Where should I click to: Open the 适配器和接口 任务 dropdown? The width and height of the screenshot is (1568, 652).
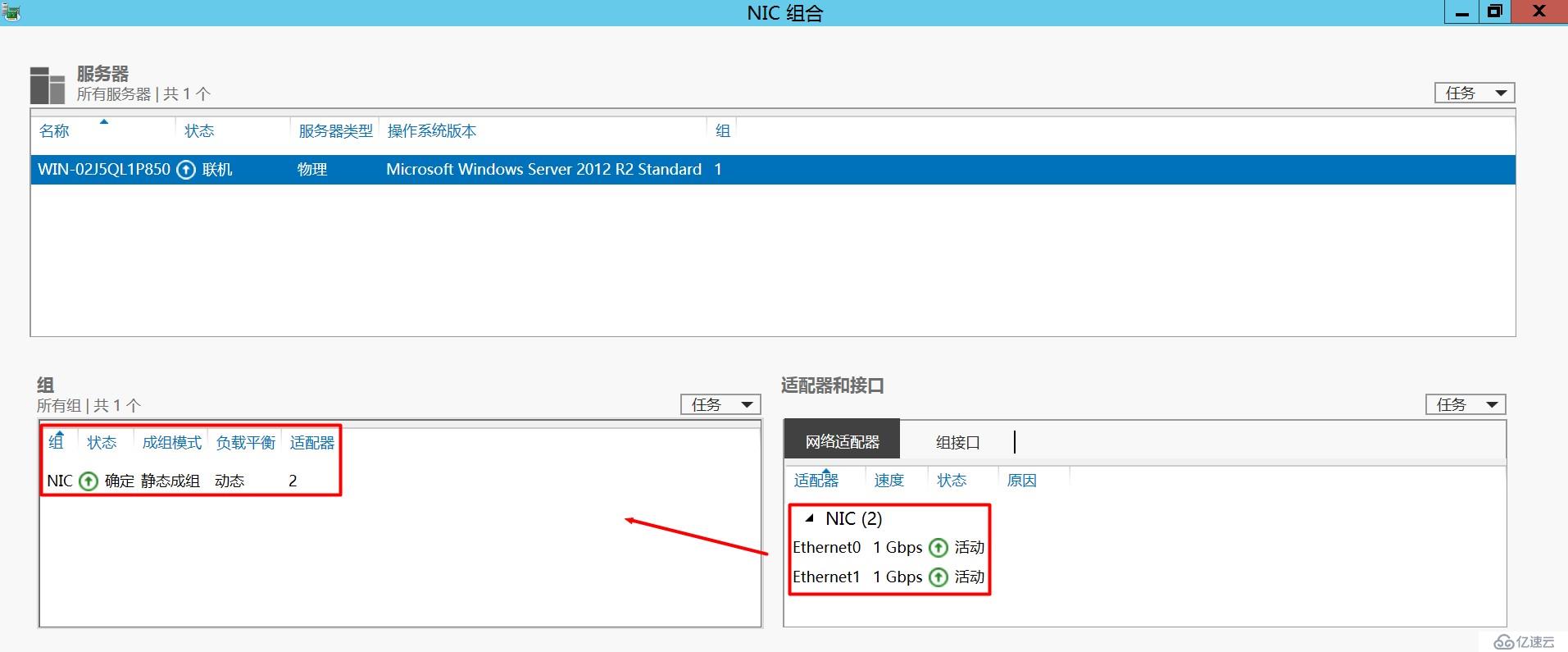(x=1466, y=404)
